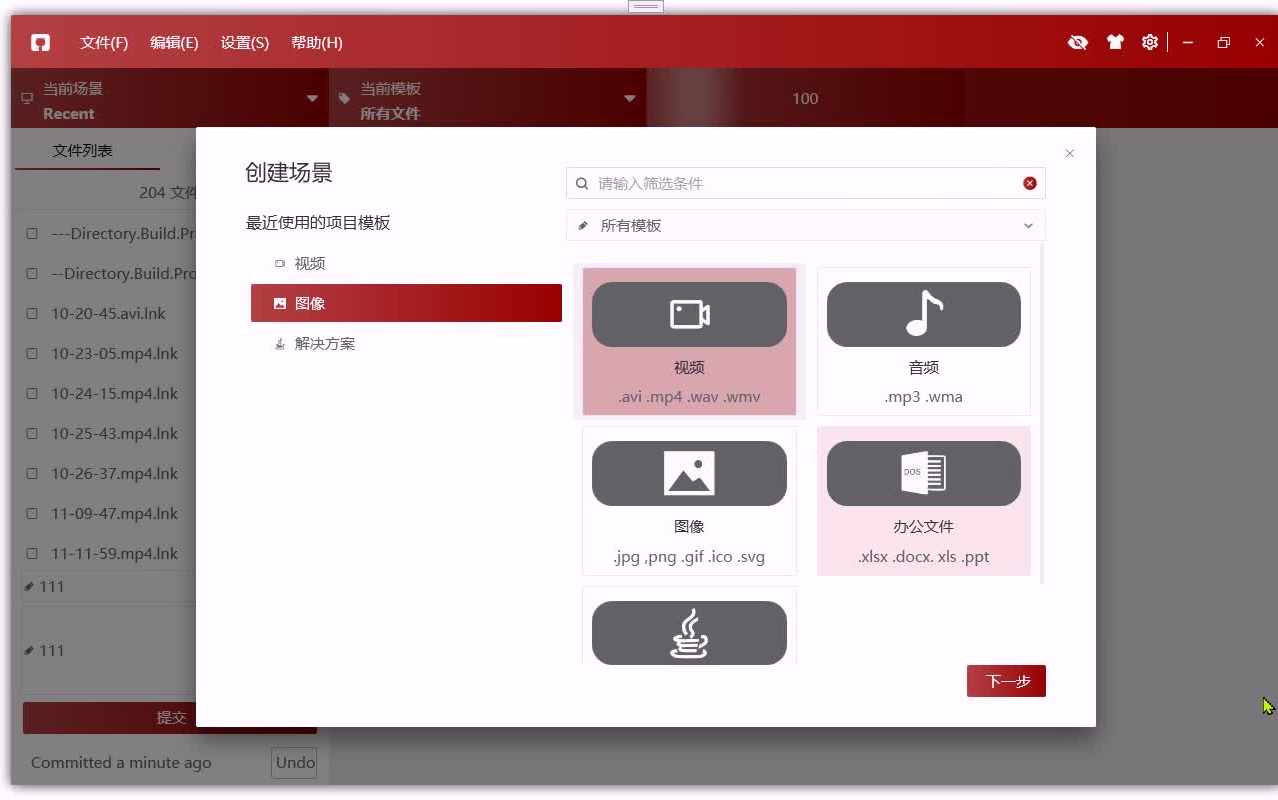Click the app logo icon top-left

click(x=39, y=42)
